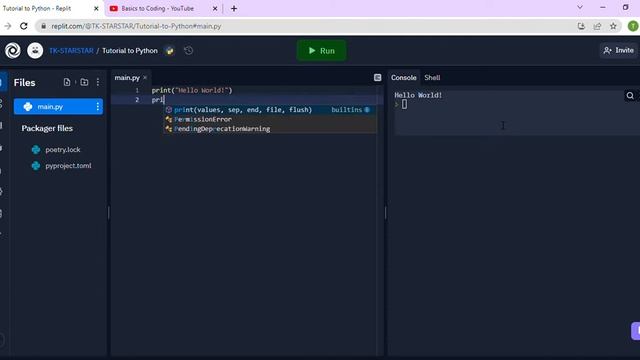Open the pyproject.toml file
Image resolution: width=640 pixels, height=360 pixels.
click(x=68, y=166)
